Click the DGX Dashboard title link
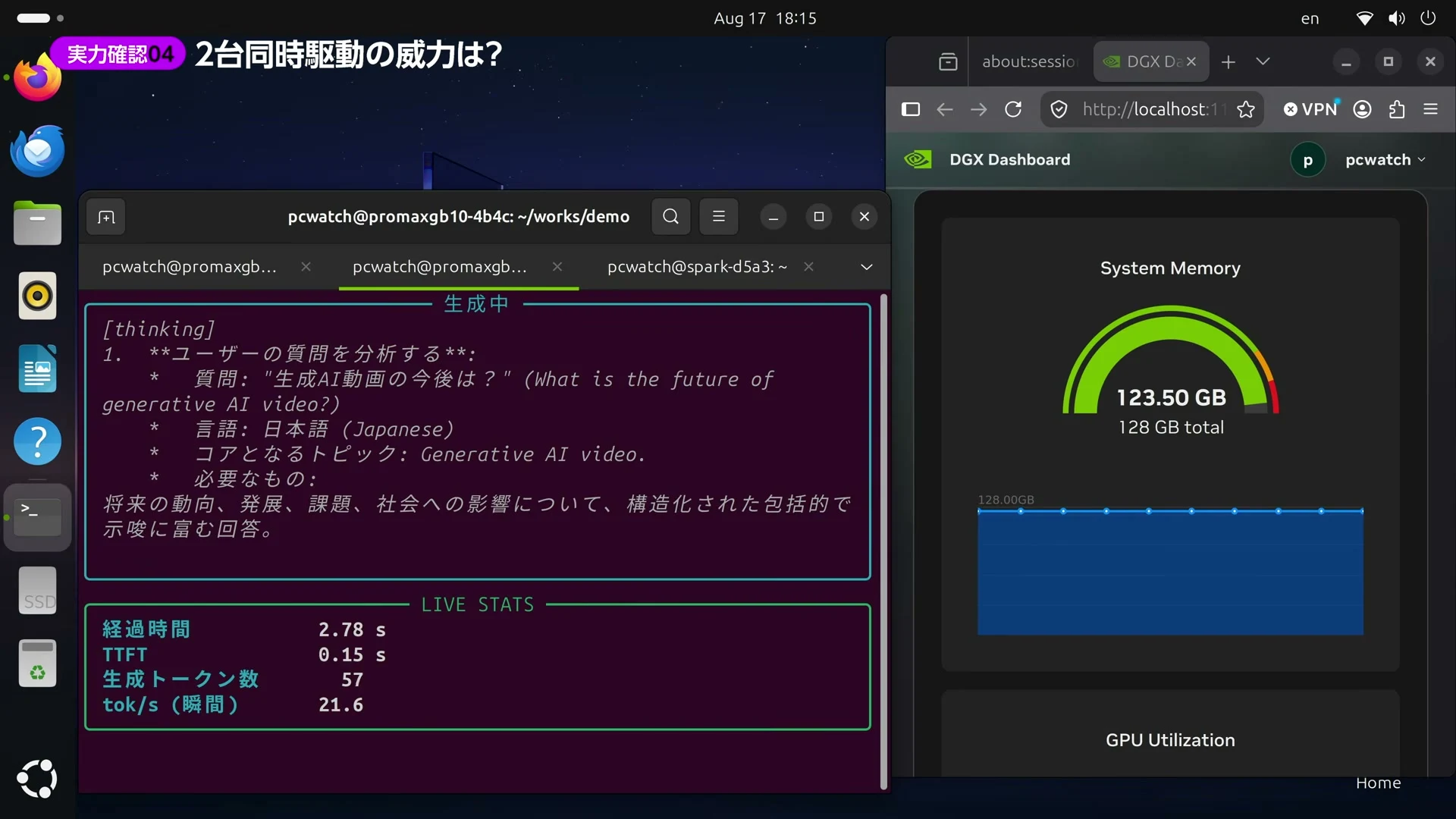The image size is (1456, 819). point(1009,160)
